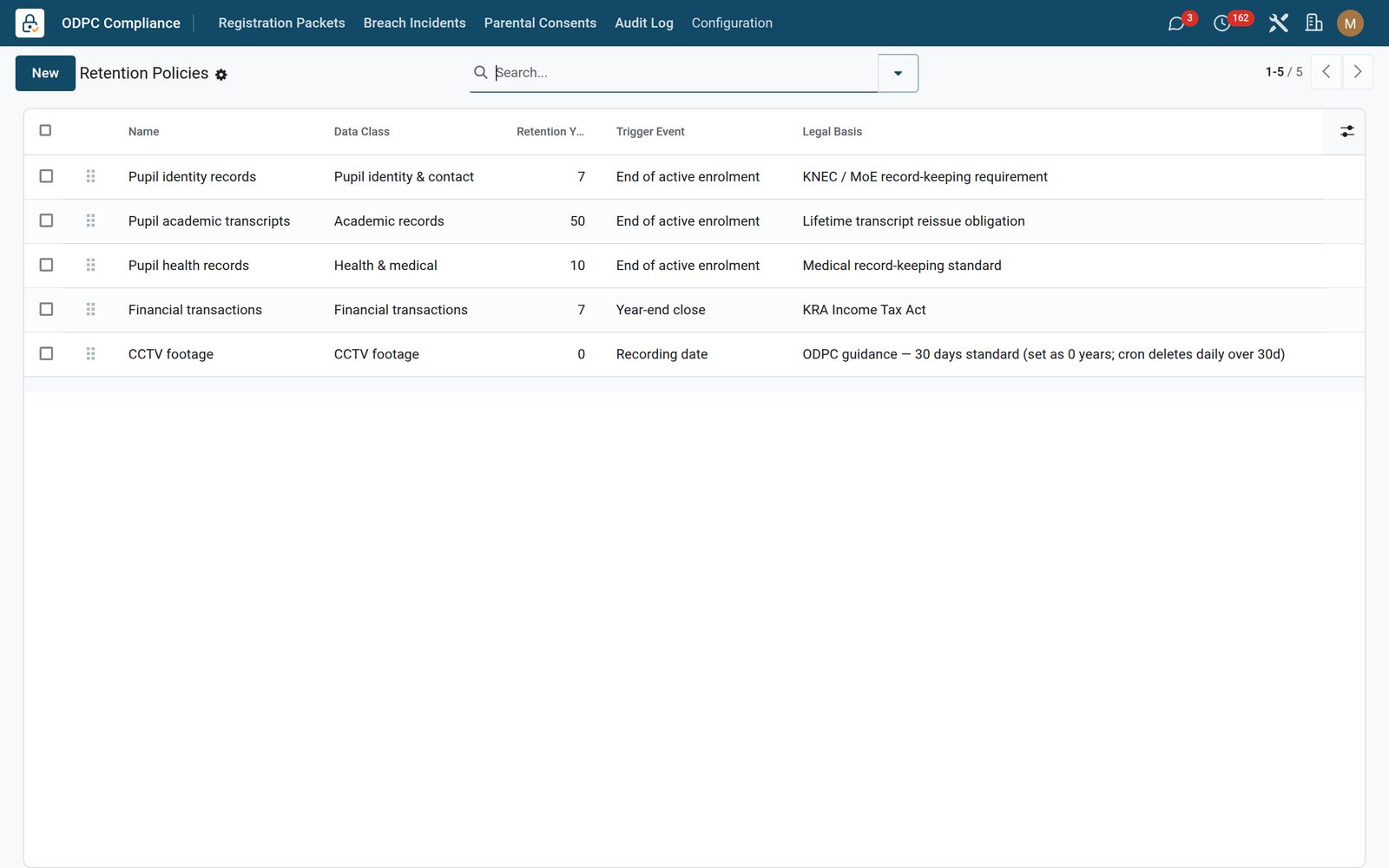1389x868 pixels.
Task: Click the drag handle for Pupil academic transcripts
Action: point(90,220)
